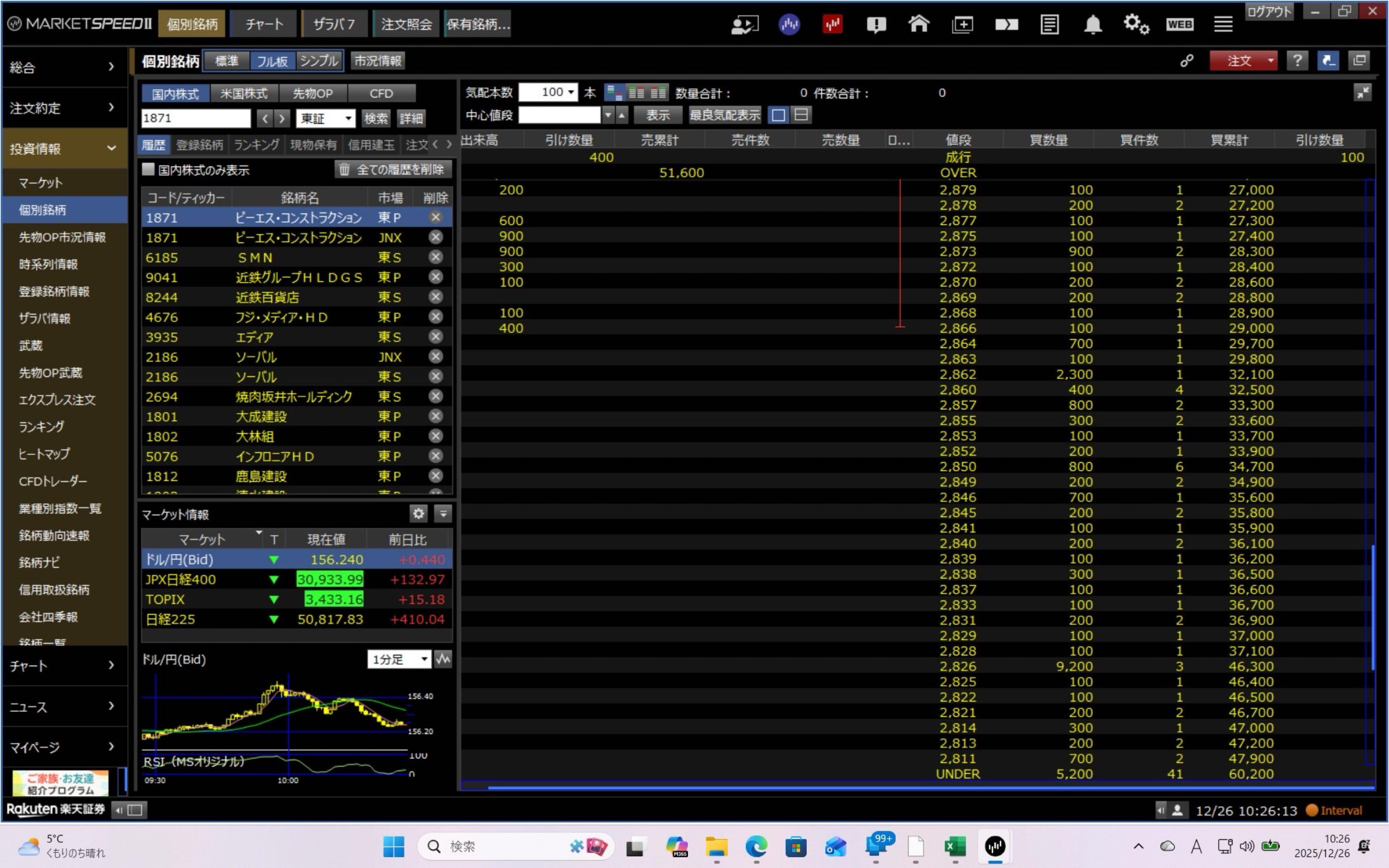1389x868 pixels.
Task: Switch to the 米国株式 tab
Action: 244,94
